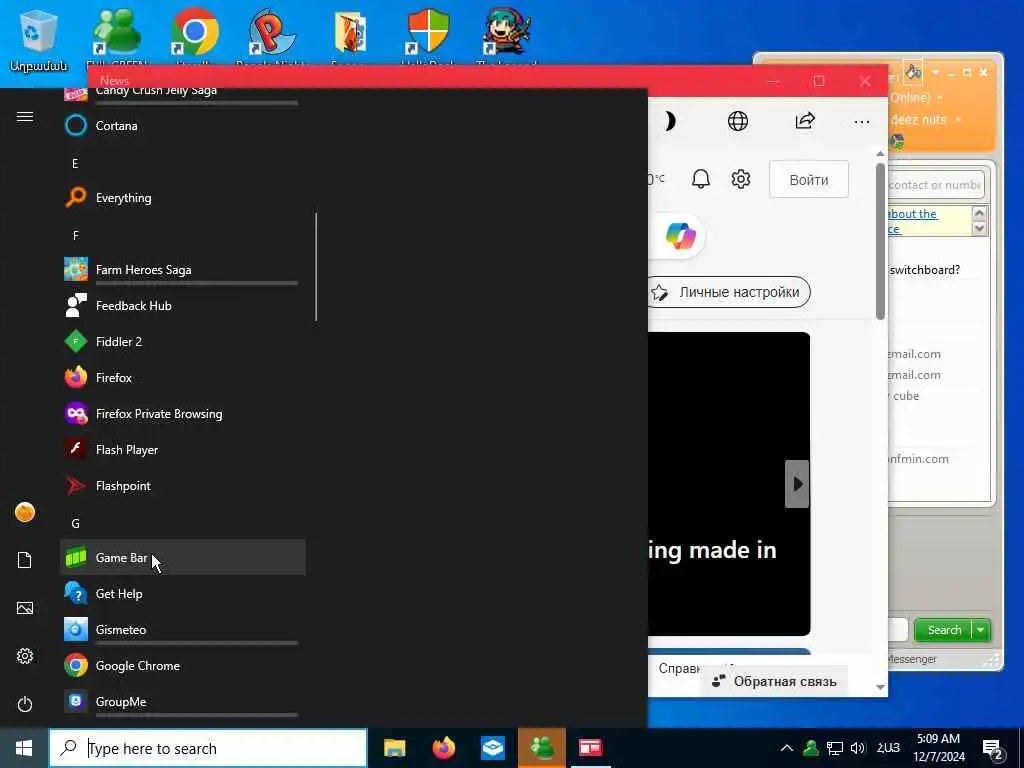Click the Windows Start button
Viewport: 1024px width, 768px height.
[x=24, y=748]
